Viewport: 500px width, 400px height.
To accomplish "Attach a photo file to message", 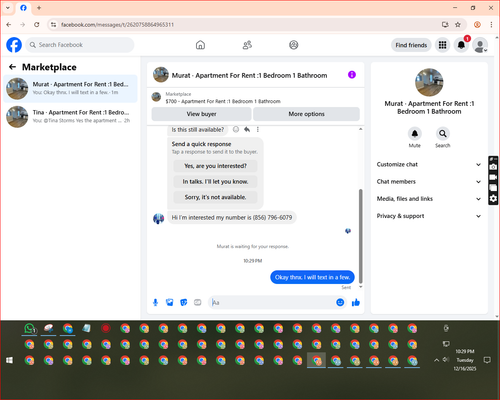I will (170, 302).
